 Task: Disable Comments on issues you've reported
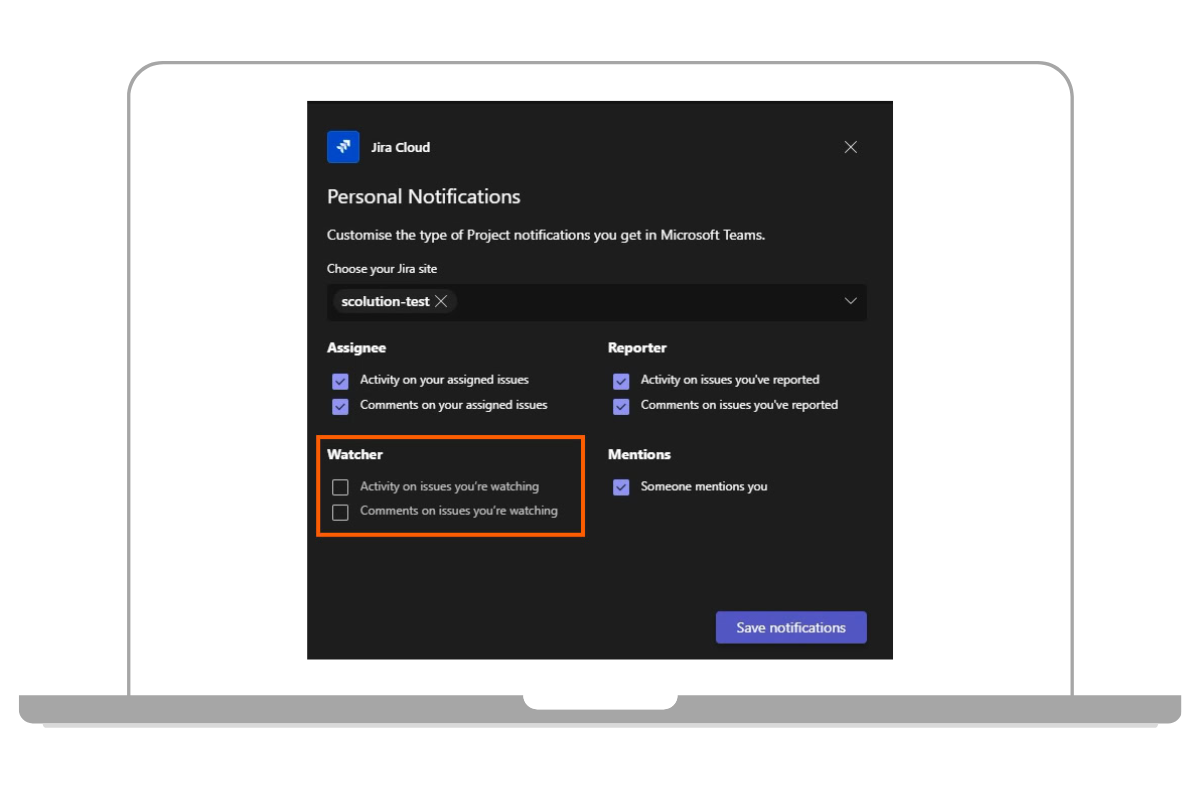coord(621,406)
